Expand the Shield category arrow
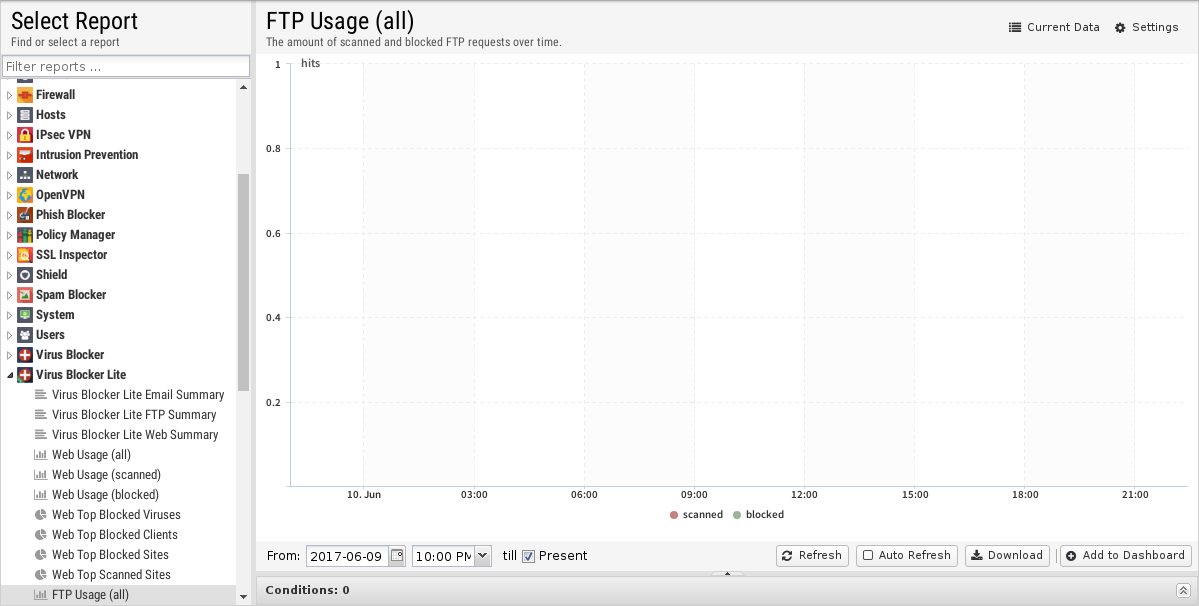Screen dimensions: 1199x606 pos(10,274)
